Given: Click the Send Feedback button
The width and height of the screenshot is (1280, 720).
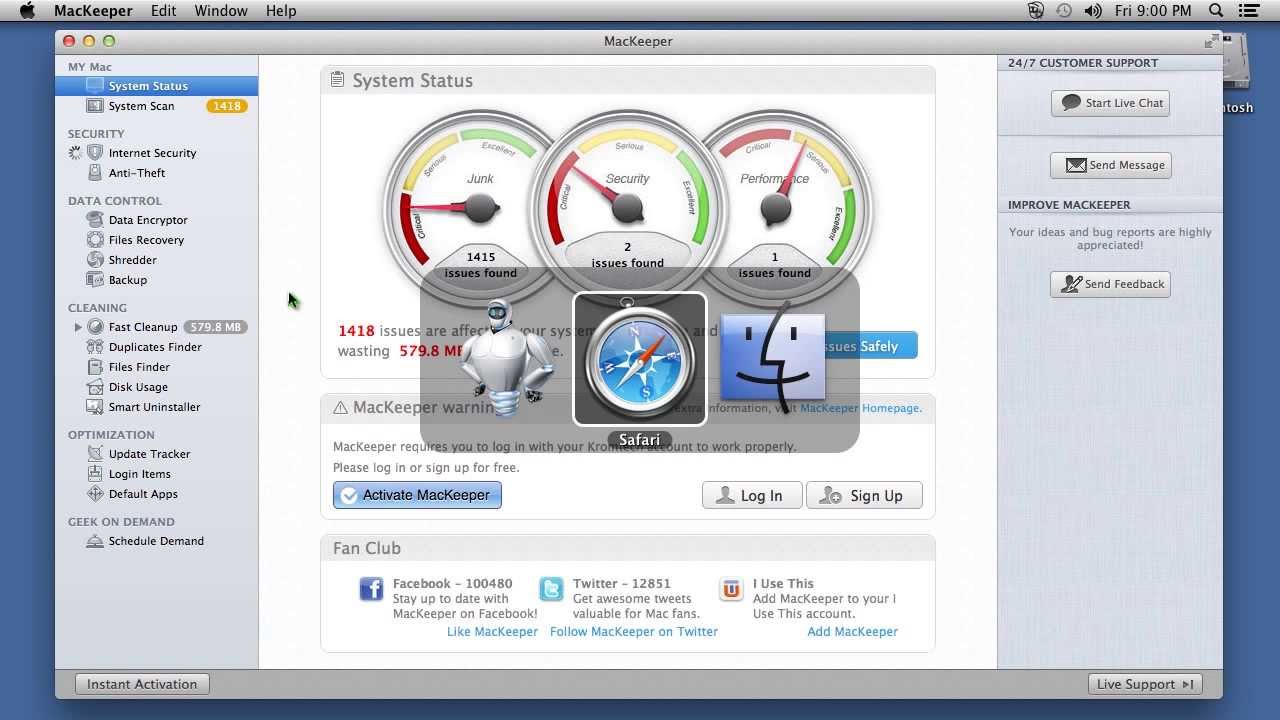Looking at the screenshot, I should 1111,284.
